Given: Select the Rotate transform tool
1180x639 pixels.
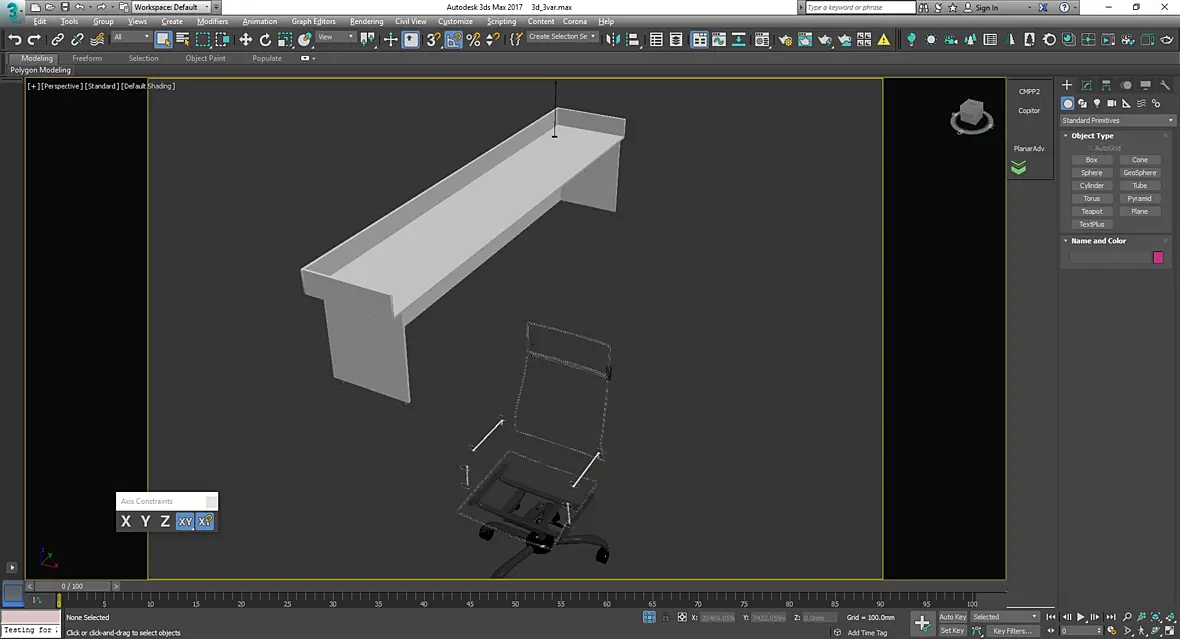Looking at the screenshot, I should 265,40.
